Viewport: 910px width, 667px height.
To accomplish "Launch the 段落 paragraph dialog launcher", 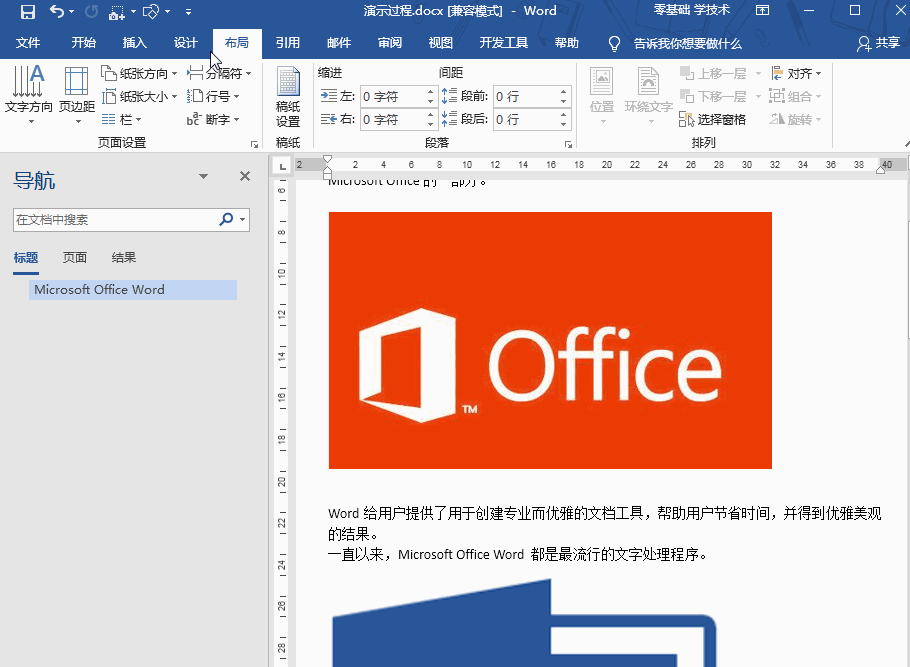I will (568, 144).
